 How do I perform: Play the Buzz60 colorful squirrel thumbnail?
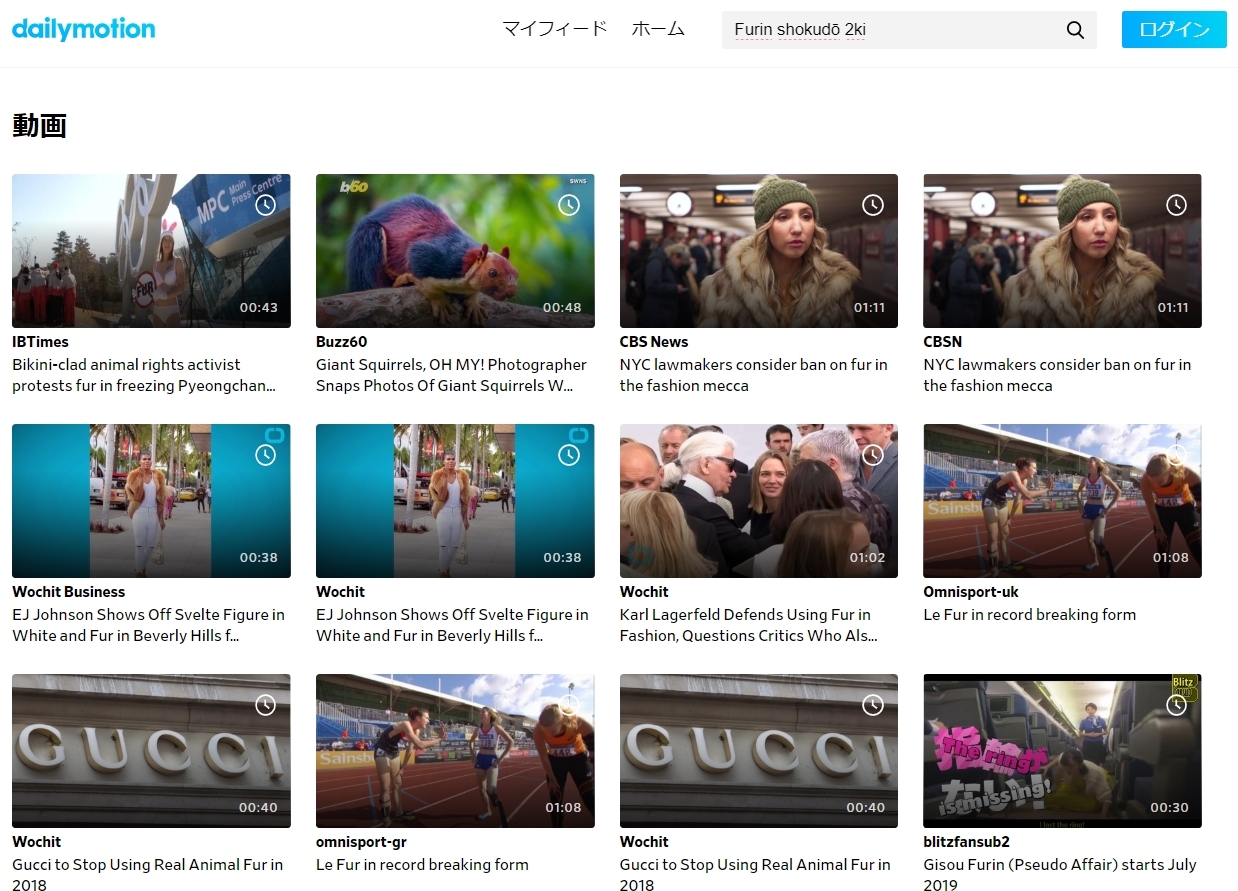tap(455, 251)
